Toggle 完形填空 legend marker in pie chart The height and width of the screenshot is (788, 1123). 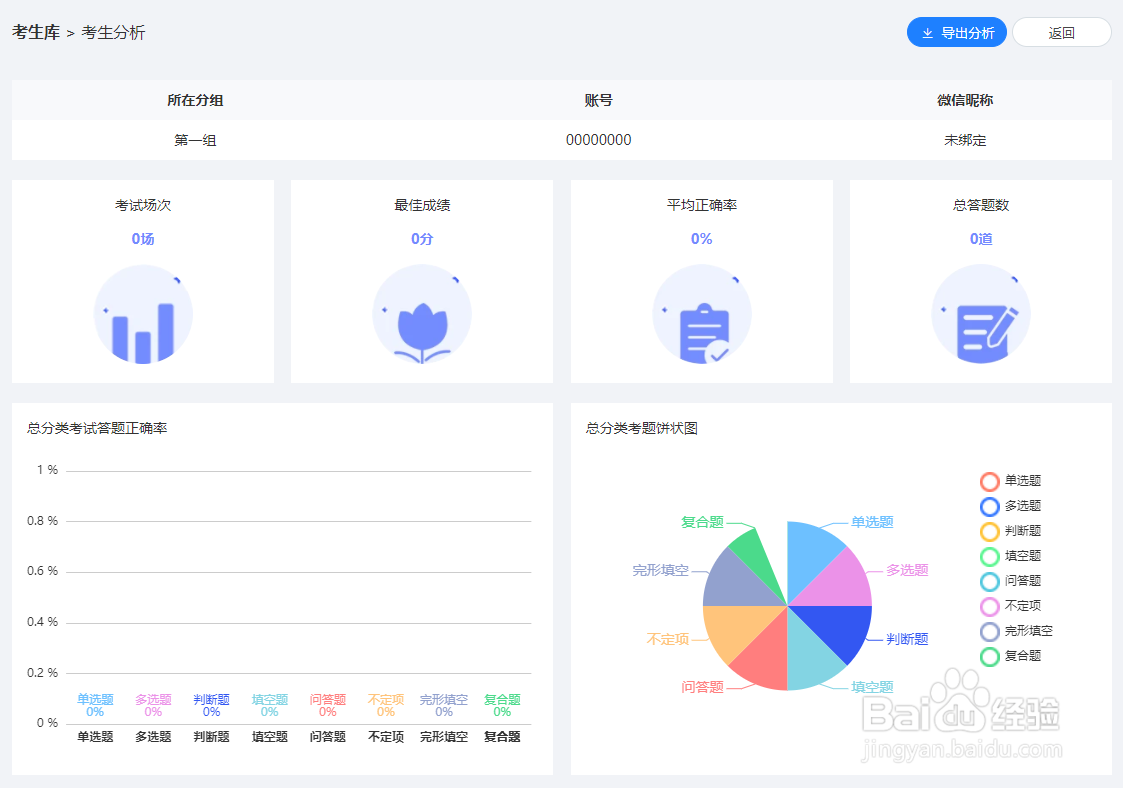[x=990, y=632]
